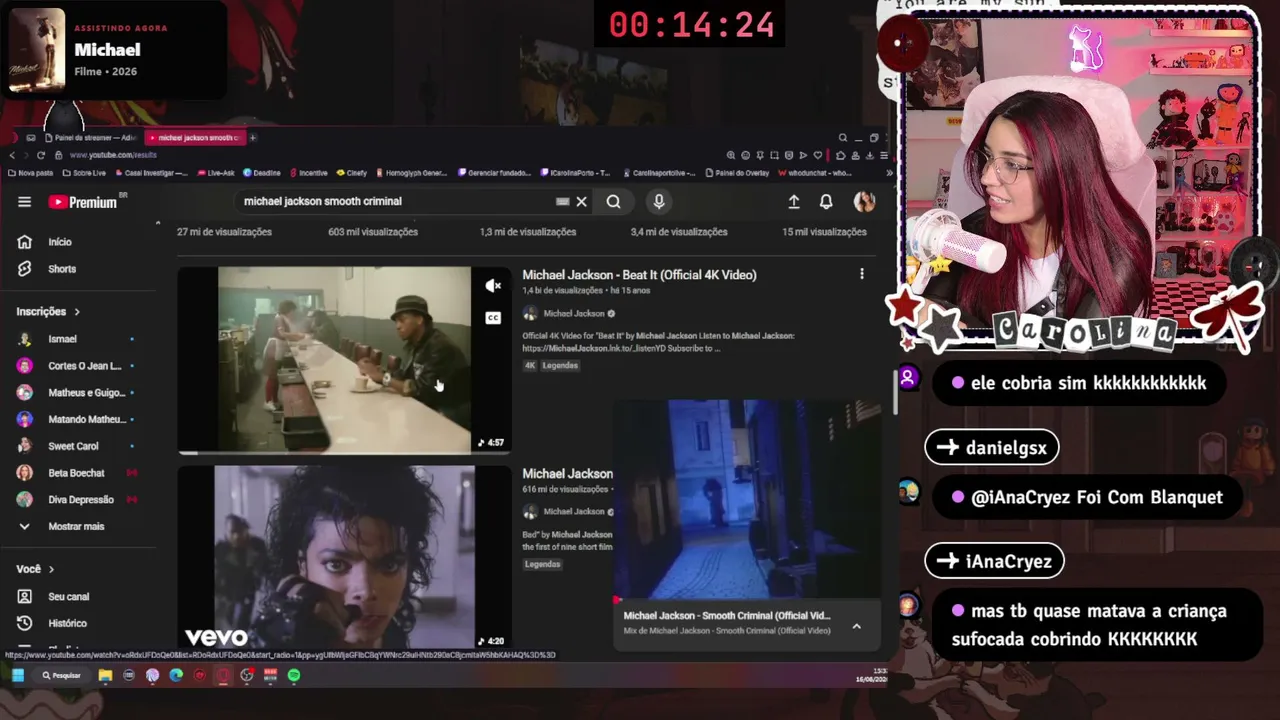Image resolution: width=1280 pixels, height=720 pixels.
Task: Open Michael Jackson - Beat It (Official 4K Video) title
Action: 639,275
